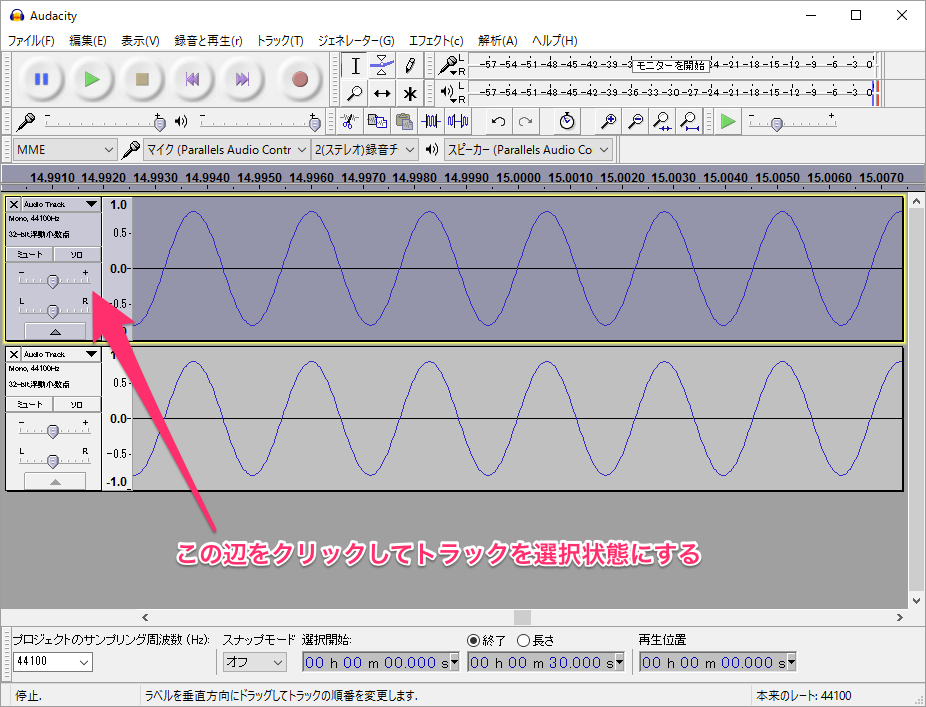Screen dimensions: 926x707
Task: Open the Edit (編集) menu
Action: 87,41
